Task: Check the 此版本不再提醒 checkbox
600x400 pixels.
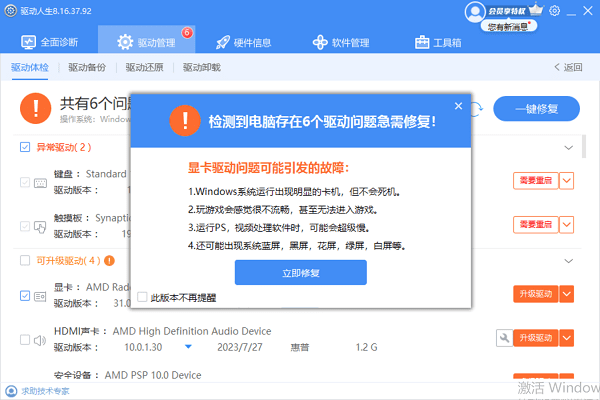Action: 142,297
